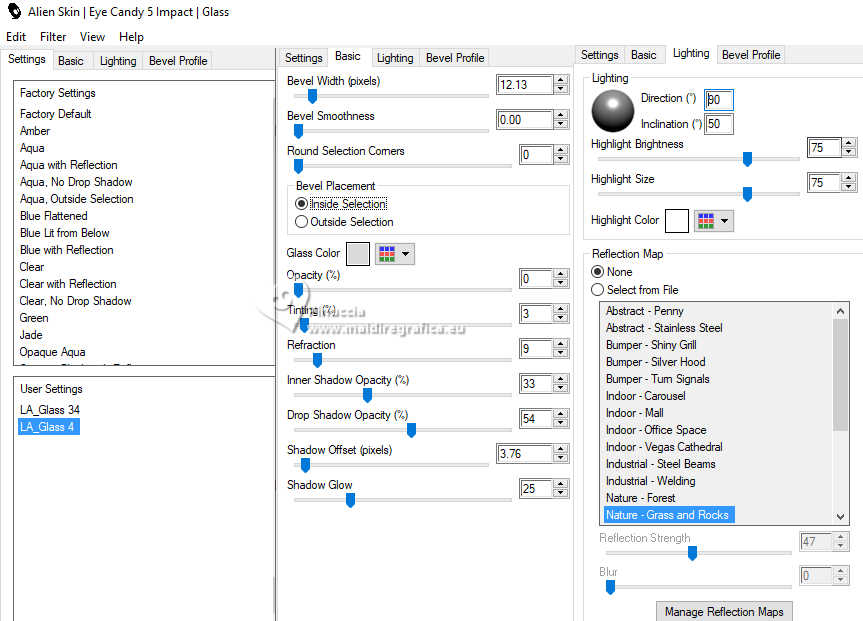Open Bevel Profile tab in middle panel
The height and width of the screenshot is (621, 863).
click(x=455, y=58)
